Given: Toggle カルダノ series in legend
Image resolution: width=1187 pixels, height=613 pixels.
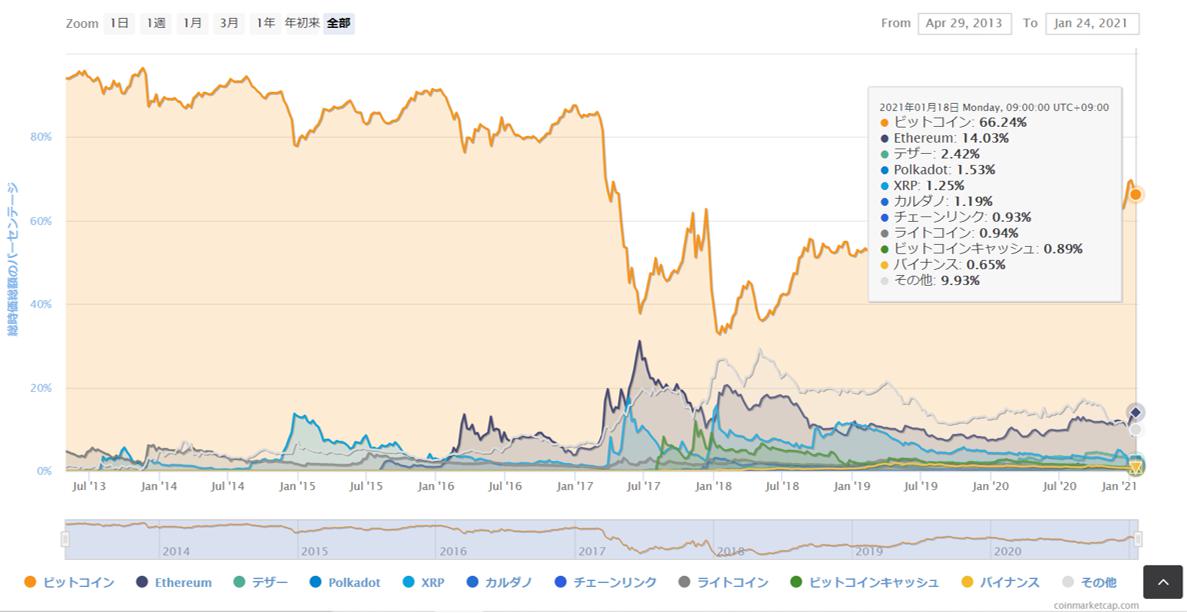Looking at the screenshot, I should click(x=500, y=582).
